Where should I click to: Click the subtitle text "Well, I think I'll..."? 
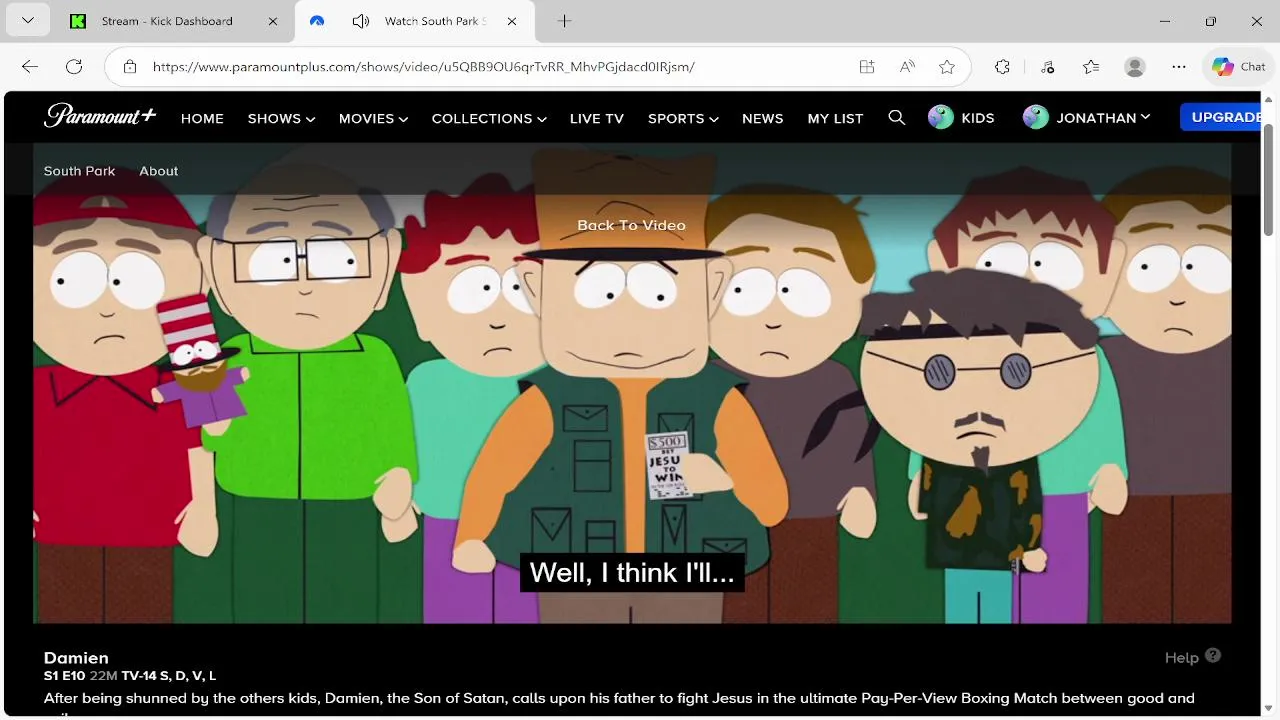pyautogui.click(x=632, y=572)
